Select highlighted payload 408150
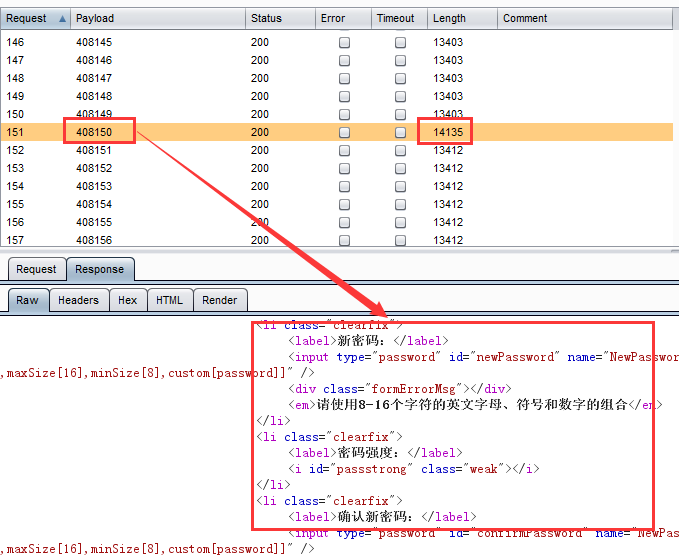679x559 pixels. pos(94,132)
